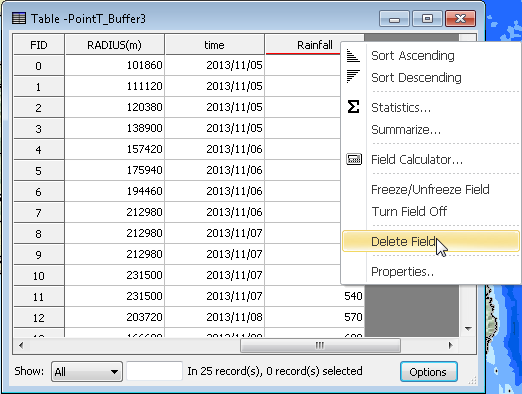The image size is (522, 394).
Task: Click the Sort Descending icon
Action: coord(353,76)
